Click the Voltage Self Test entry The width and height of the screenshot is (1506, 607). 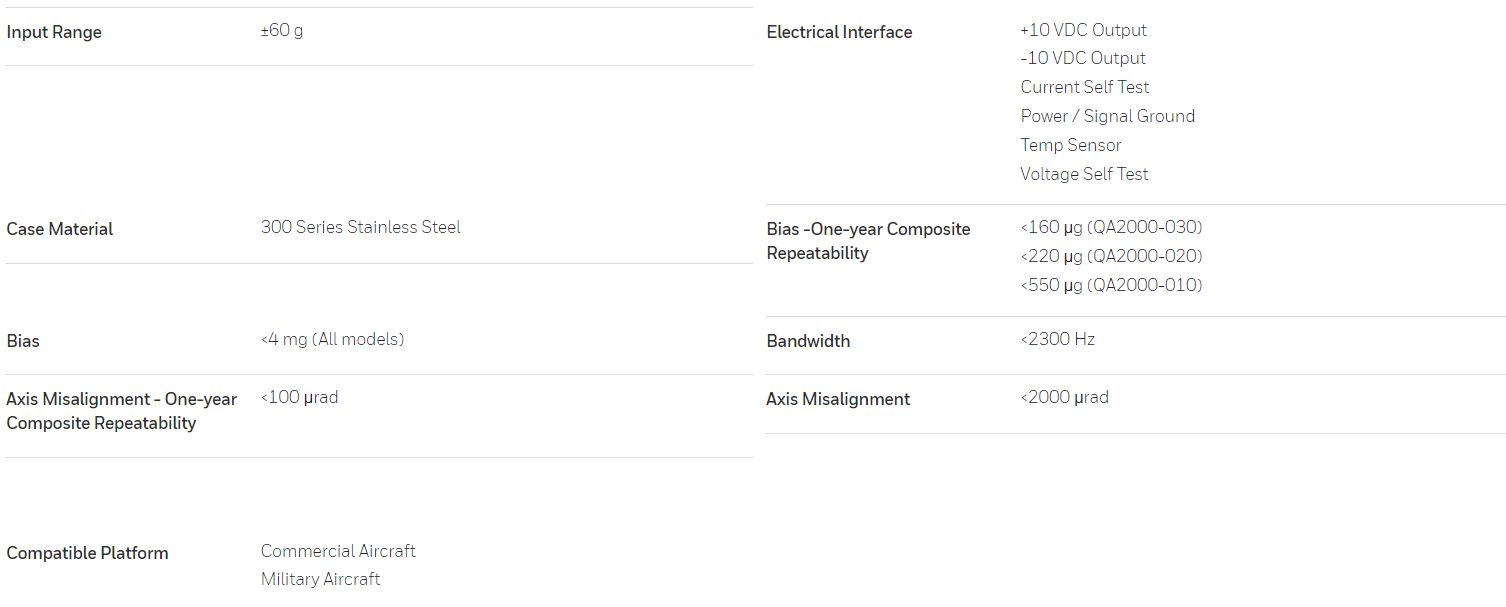(x=1085, y=174)
